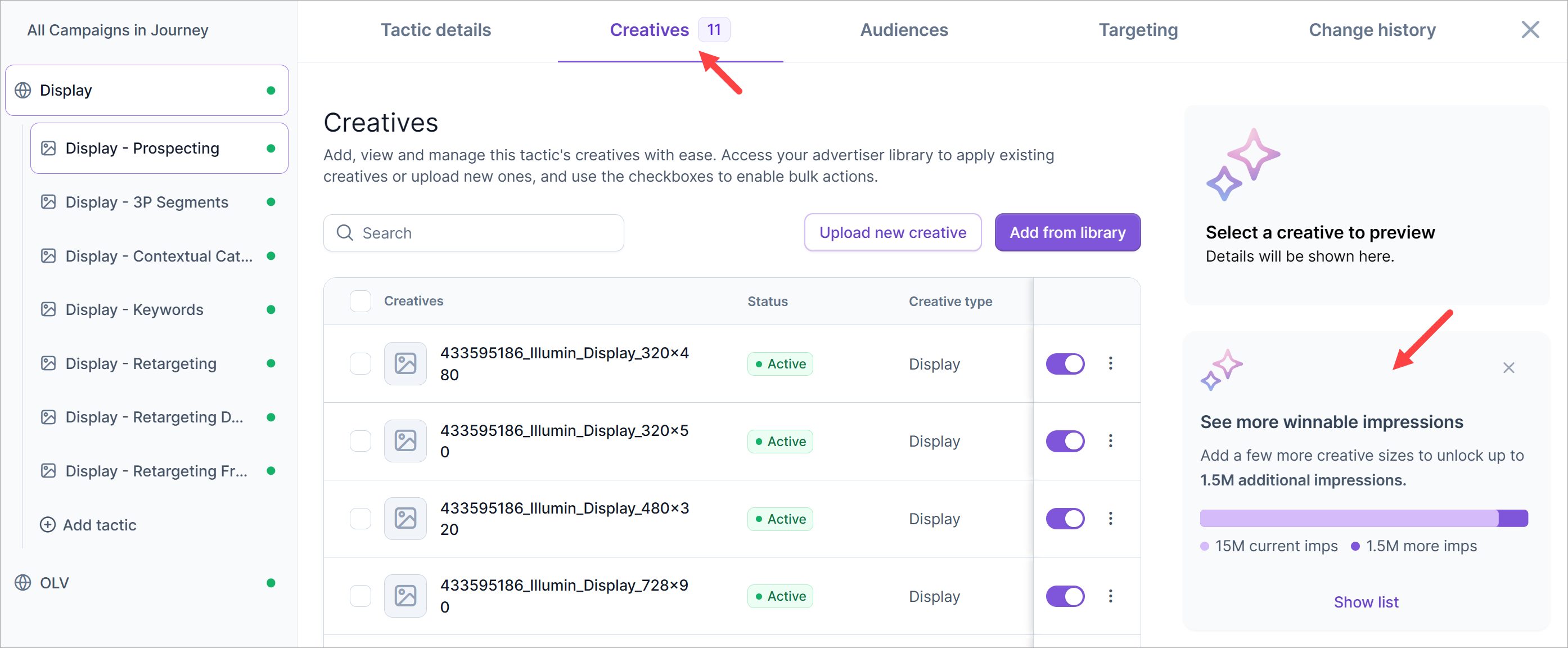The width and height of the screenshot is (1568, 648).
Task: Click the globe icon next to Display
Action: click(23, 90)
